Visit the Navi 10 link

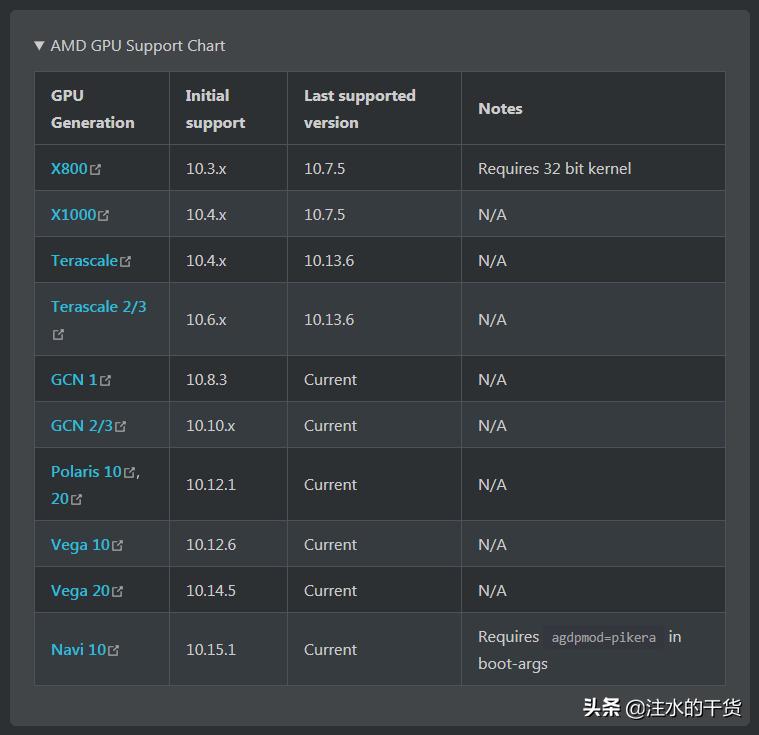78,650
